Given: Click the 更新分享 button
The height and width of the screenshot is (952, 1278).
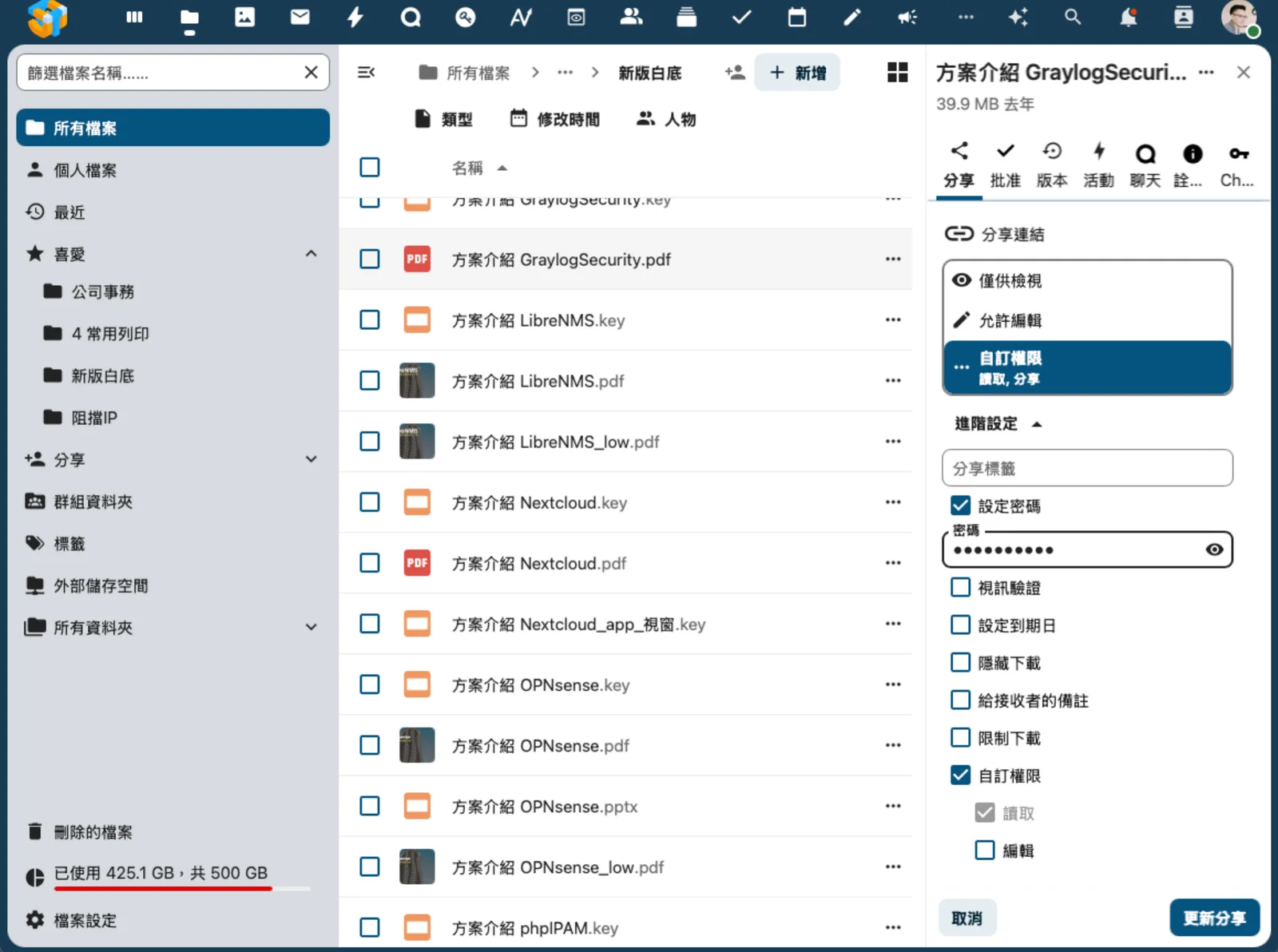Looking at the screenshot, I should pyautogui.click(x=1214, y=918).
